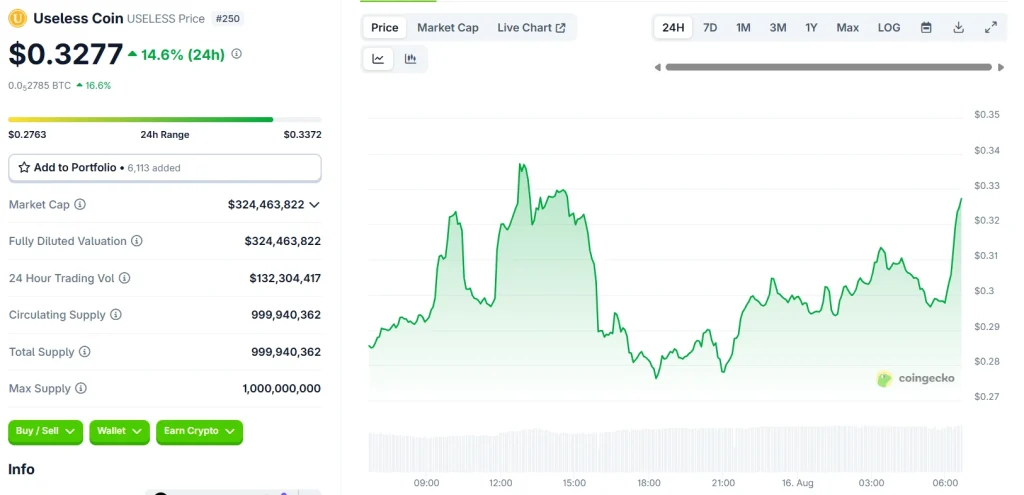Select 1M time range

click(x=743, y=27)
